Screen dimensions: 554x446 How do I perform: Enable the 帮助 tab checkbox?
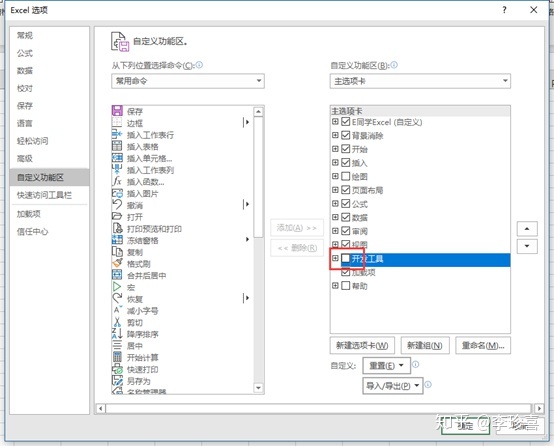coord(346,285)
